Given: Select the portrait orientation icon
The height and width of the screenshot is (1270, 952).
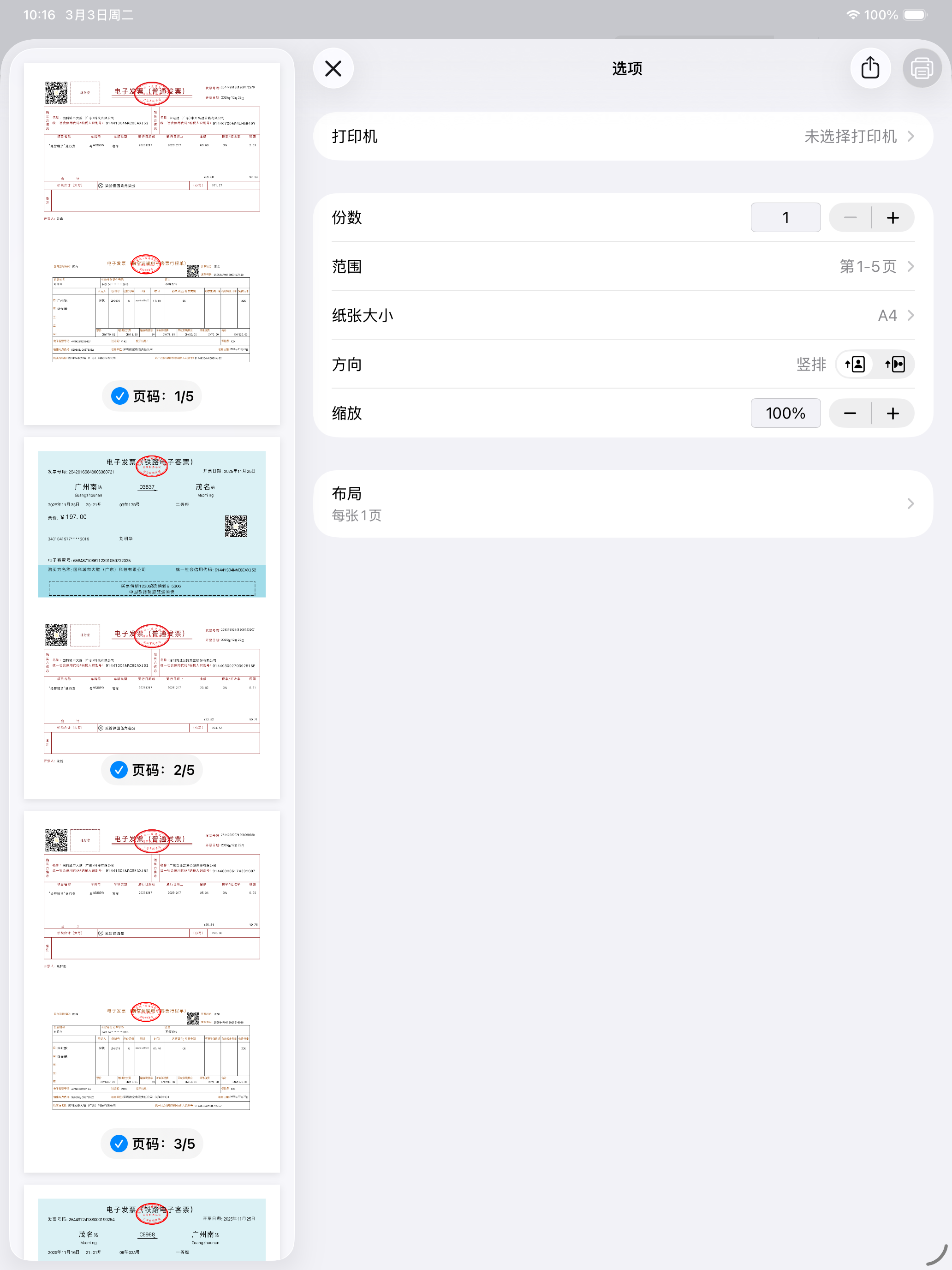Looking at the screenshot, I should coord(854,364).
